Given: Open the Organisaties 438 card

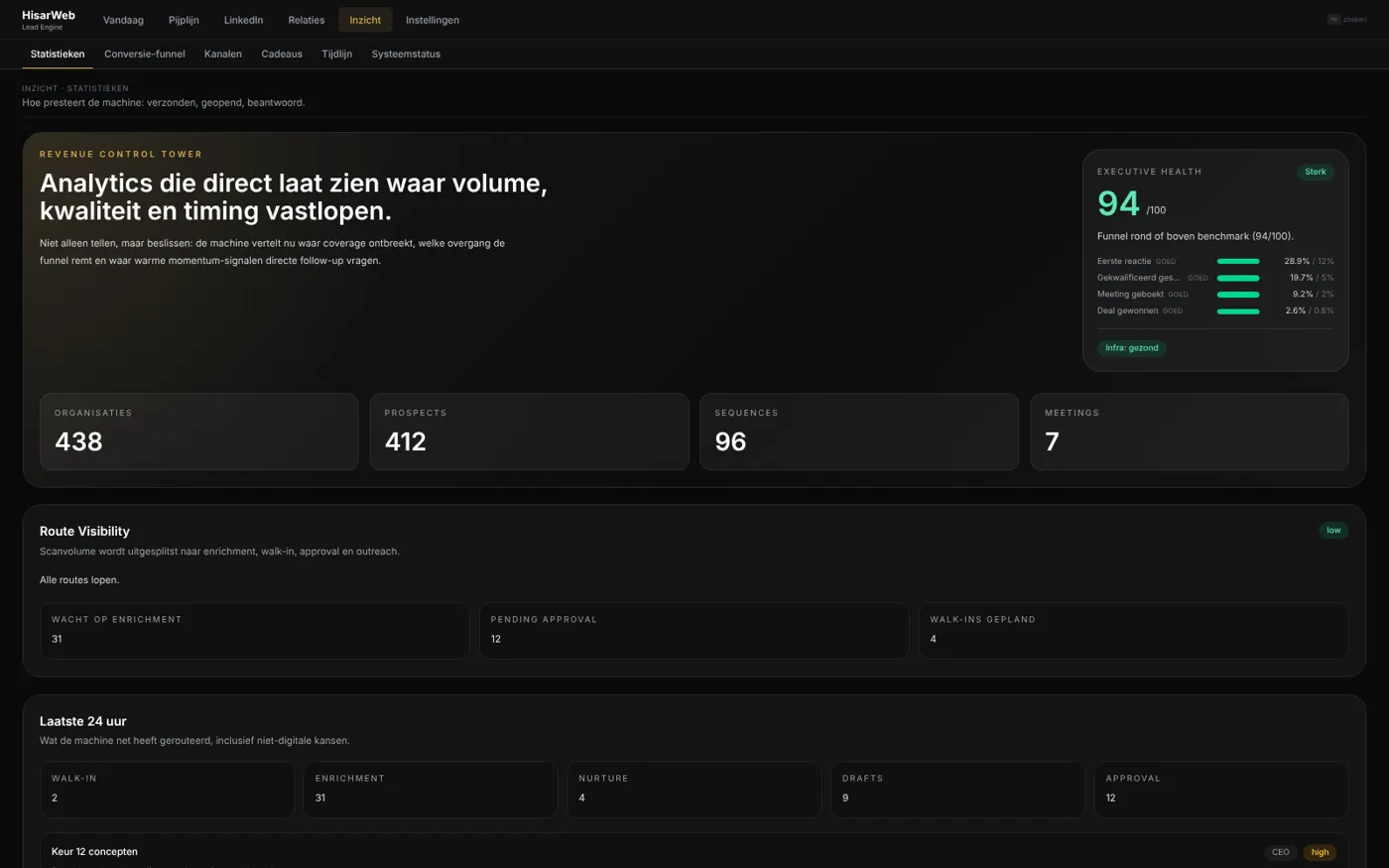Looking at the screenshot, I should point(199,432).
